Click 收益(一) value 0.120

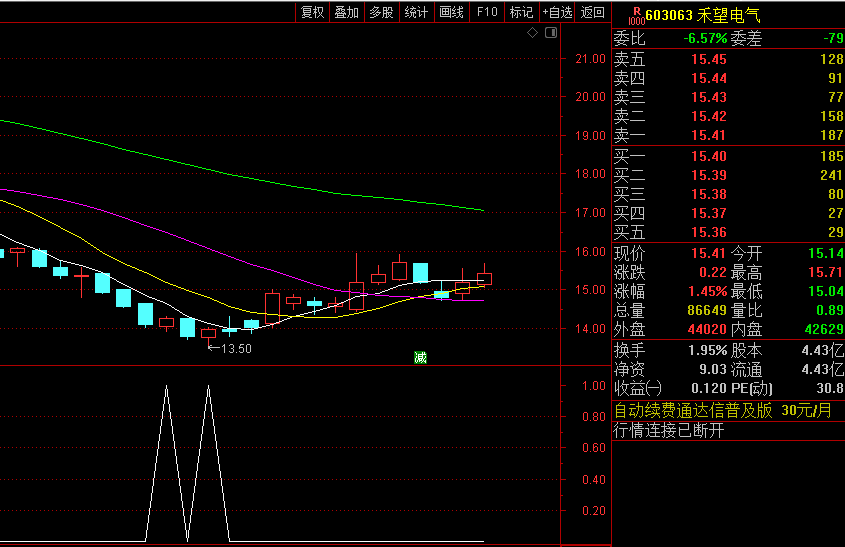(709, 388)
